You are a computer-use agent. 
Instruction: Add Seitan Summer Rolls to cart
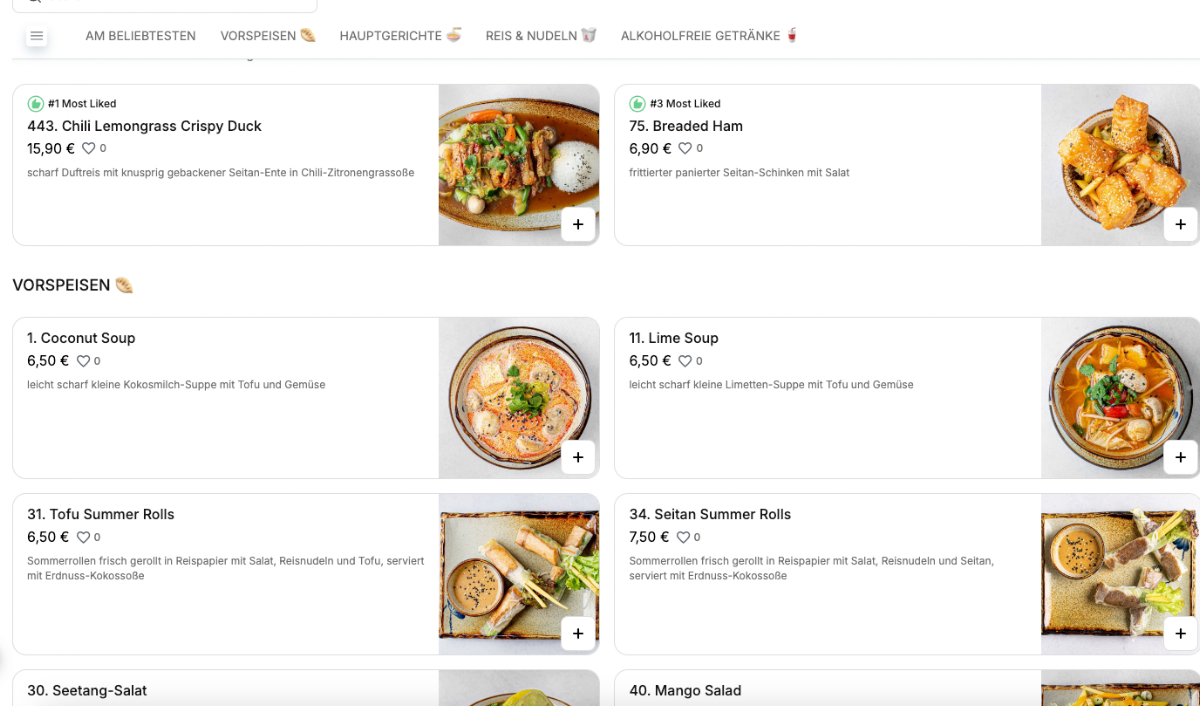point(1180,633)
